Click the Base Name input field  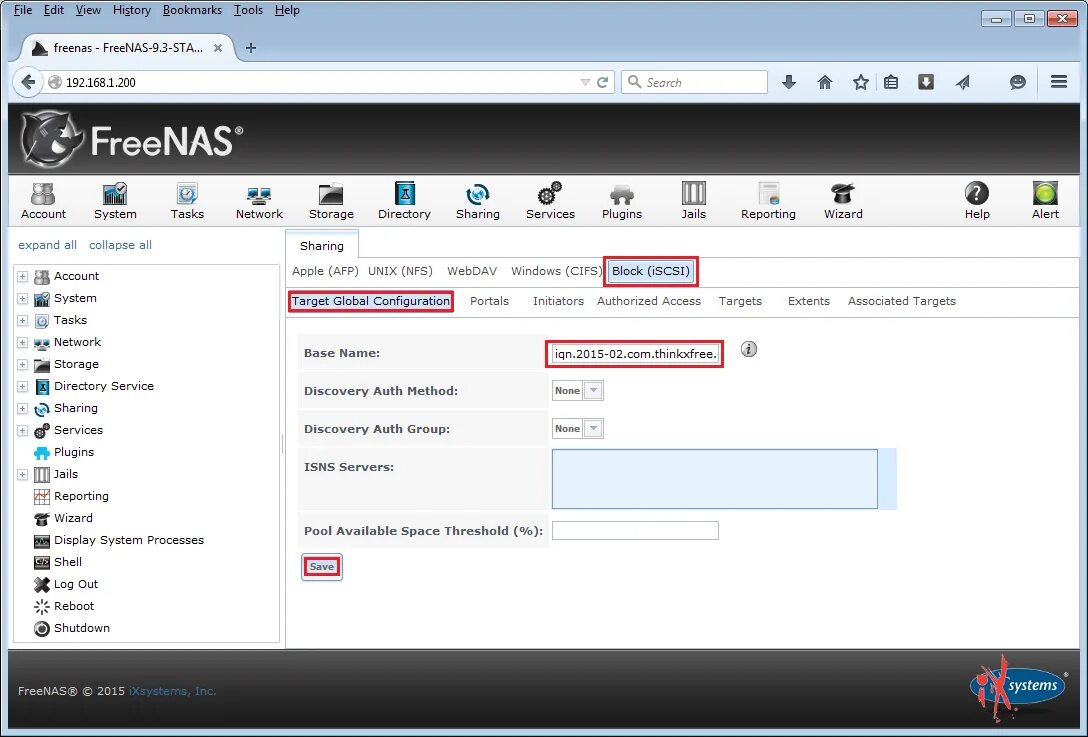click(x=635, y=354)
